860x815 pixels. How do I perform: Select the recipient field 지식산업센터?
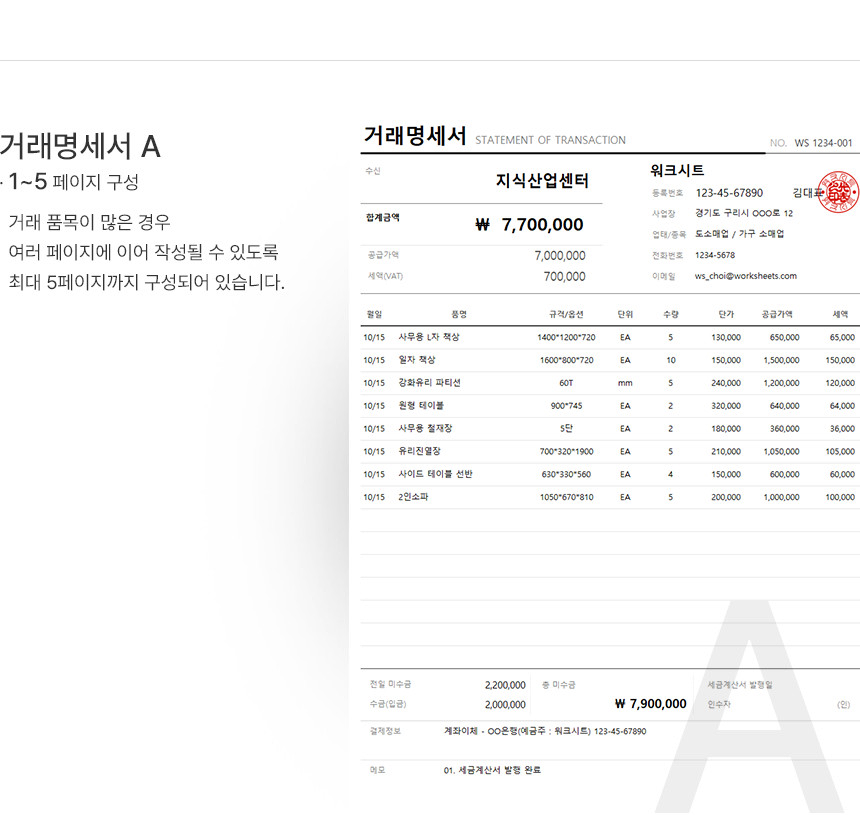pos(542,181)
